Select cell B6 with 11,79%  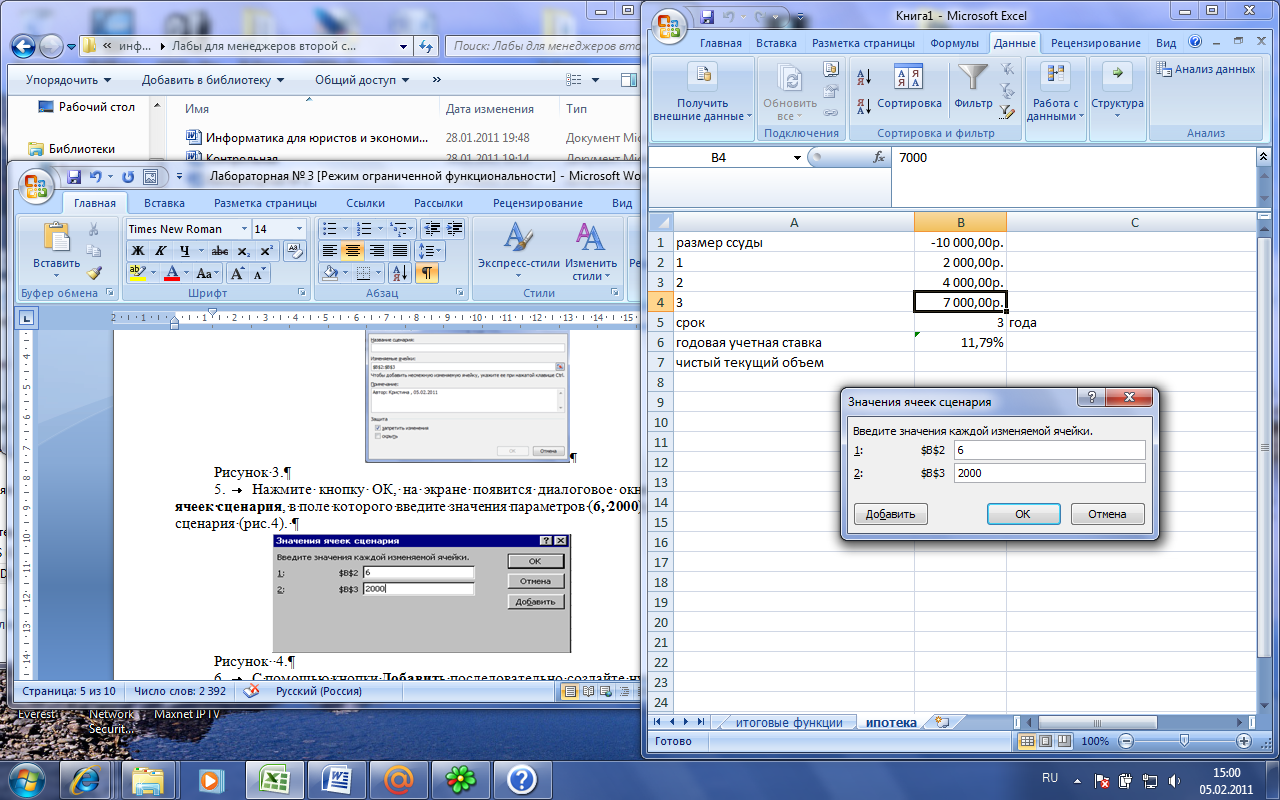click(960, 342)
